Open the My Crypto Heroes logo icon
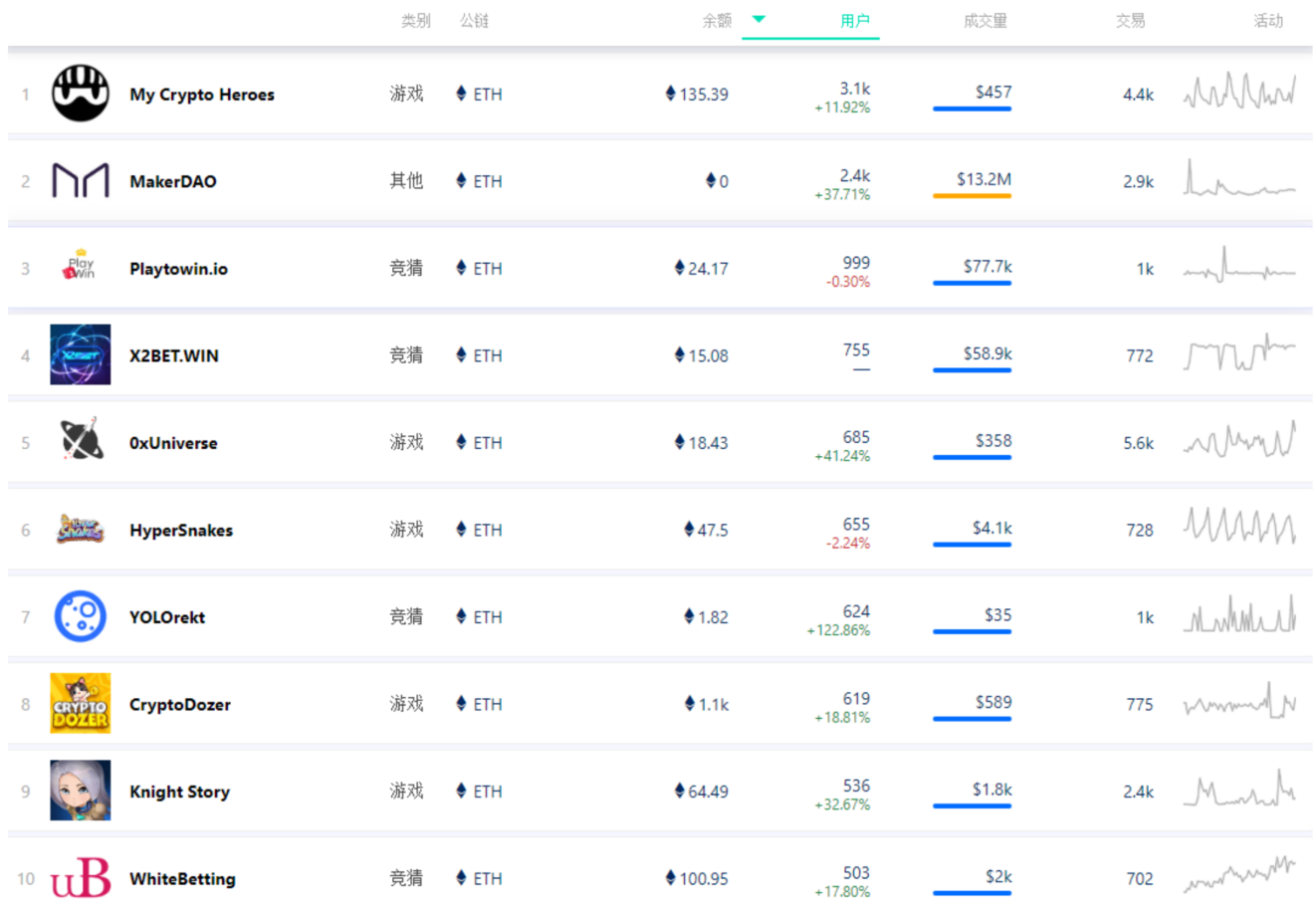 click(x=81, y=94)
